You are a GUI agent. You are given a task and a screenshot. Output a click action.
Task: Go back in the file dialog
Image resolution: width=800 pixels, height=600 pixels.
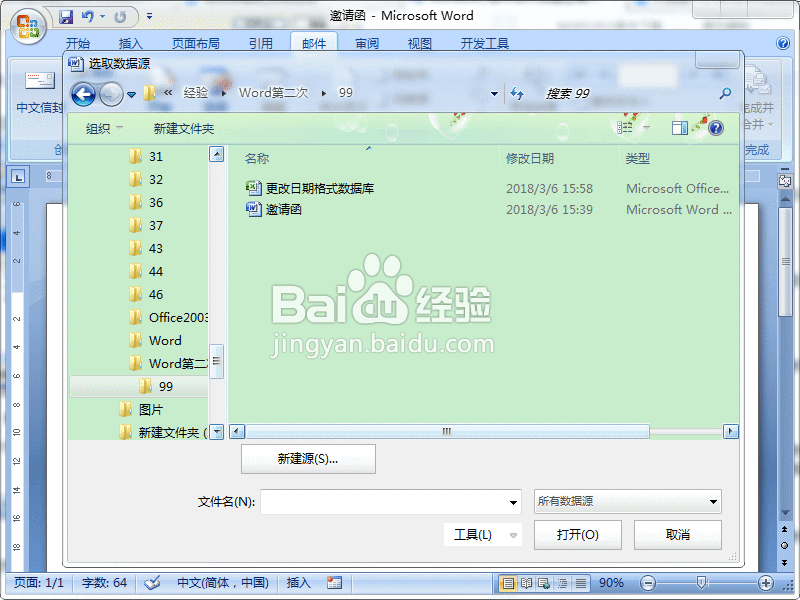coord(84,94)
